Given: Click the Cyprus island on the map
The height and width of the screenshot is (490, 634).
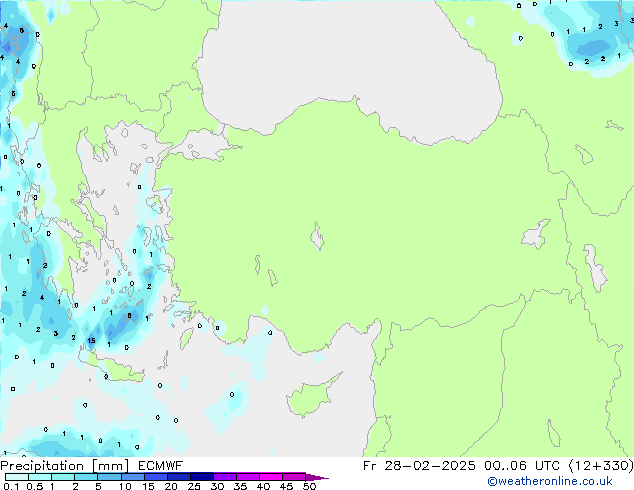Looking at the screenshot, I should click(311, 398).
